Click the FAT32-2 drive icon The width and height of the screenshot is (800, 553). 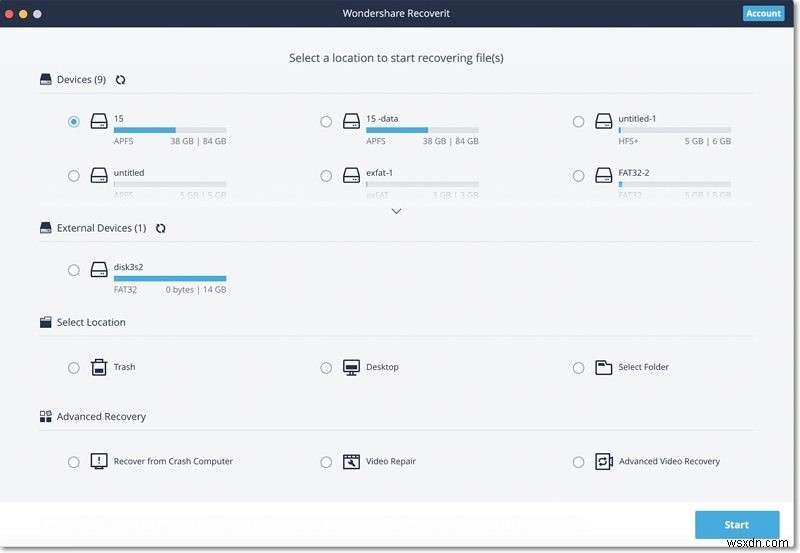tap(604, 175)
